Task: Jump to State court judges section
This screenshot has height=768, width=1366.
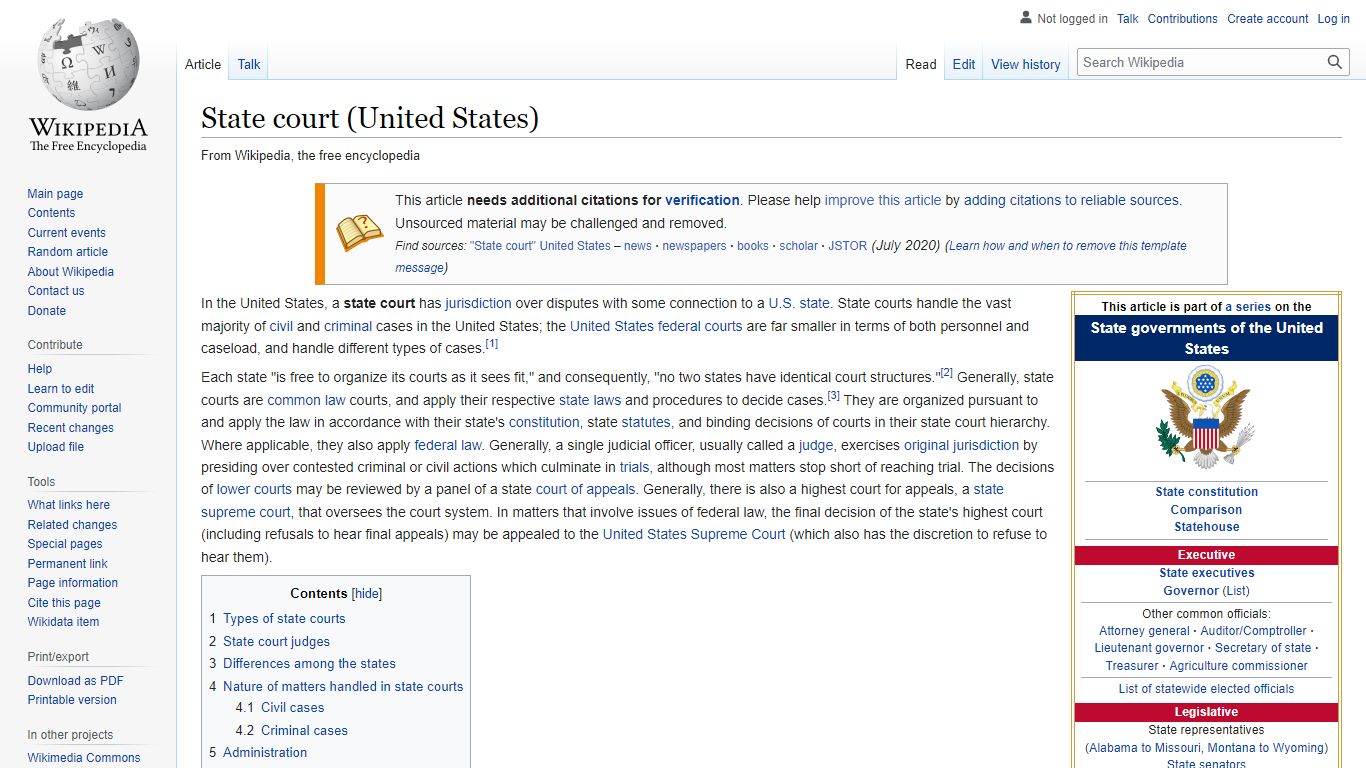Action: (276, 642)
